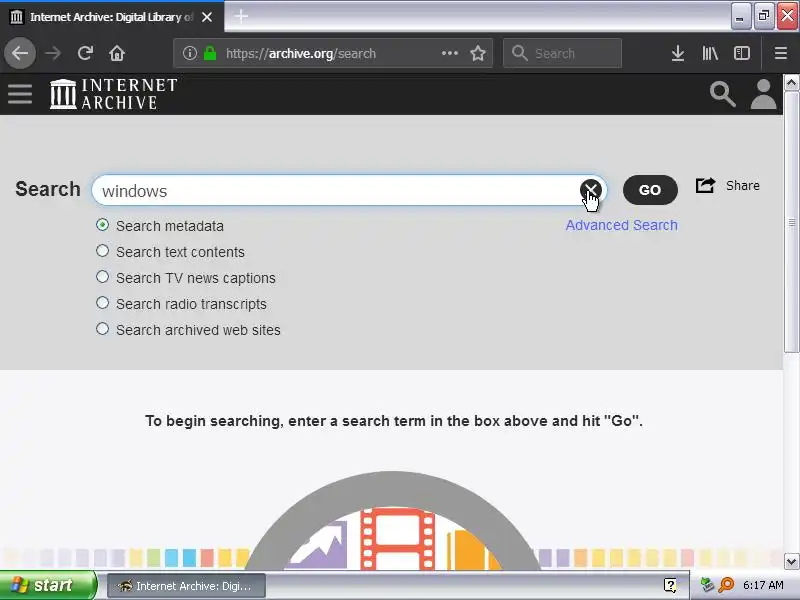Click the green secure padlock icon

210,53
